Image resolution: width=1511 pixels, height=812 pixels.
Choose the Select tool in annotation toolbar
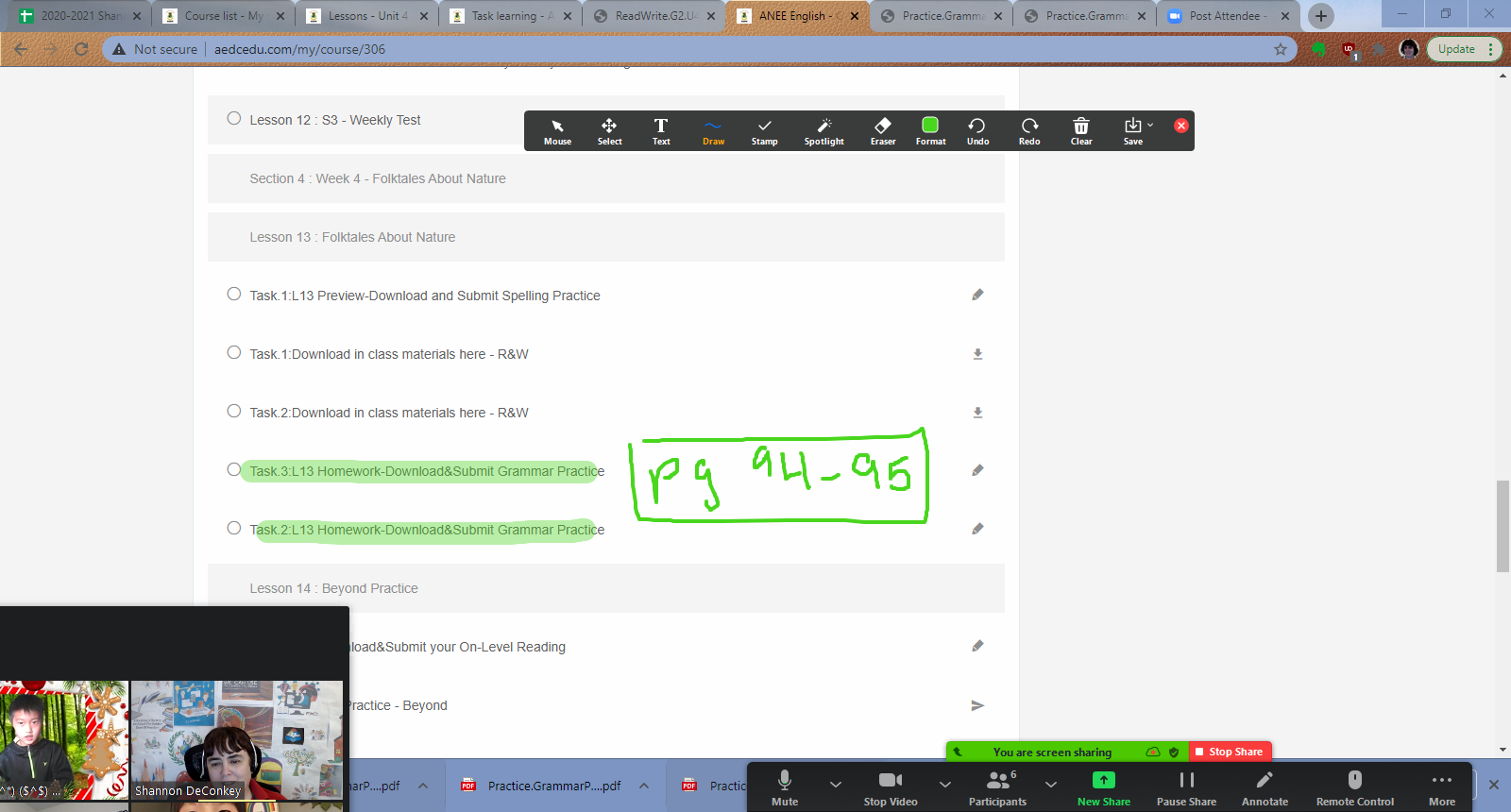coord(609,131)
